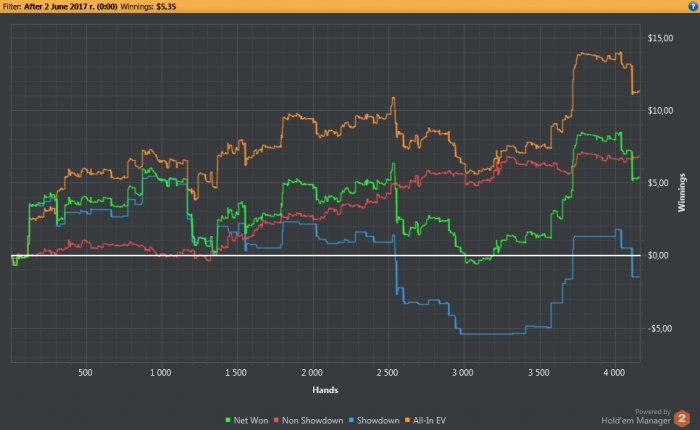Click the Hold'em Manager 2 logo icon
700x430 pixels.
click(x=682, y=418)
